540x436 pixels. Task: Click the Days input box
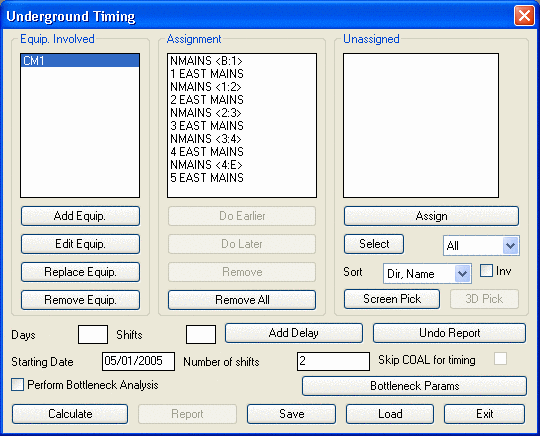[93, 334]
